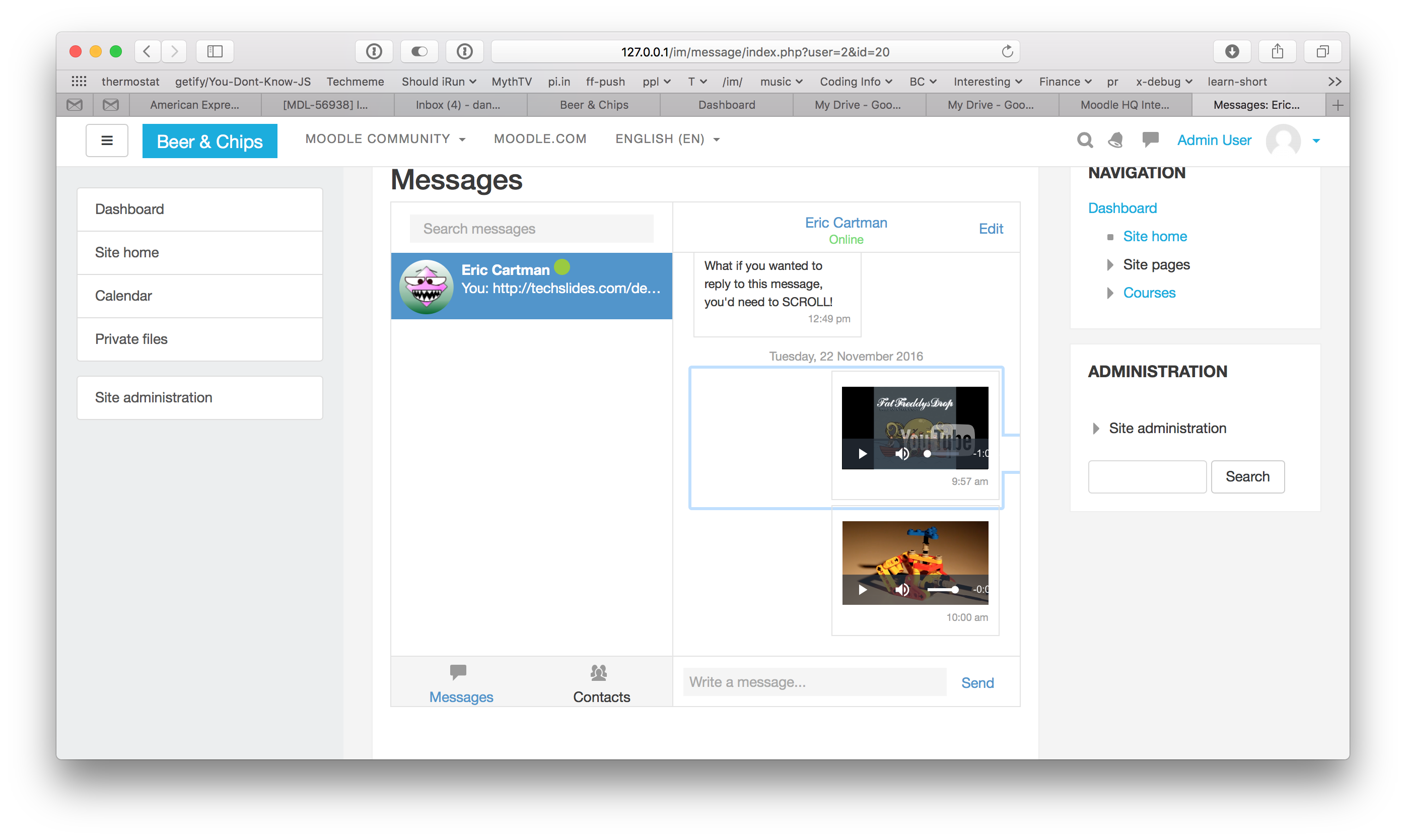Adjust Fat Freddys Drop video progress slider
This screenshot has width=1406, height=840.
(943, 453)
